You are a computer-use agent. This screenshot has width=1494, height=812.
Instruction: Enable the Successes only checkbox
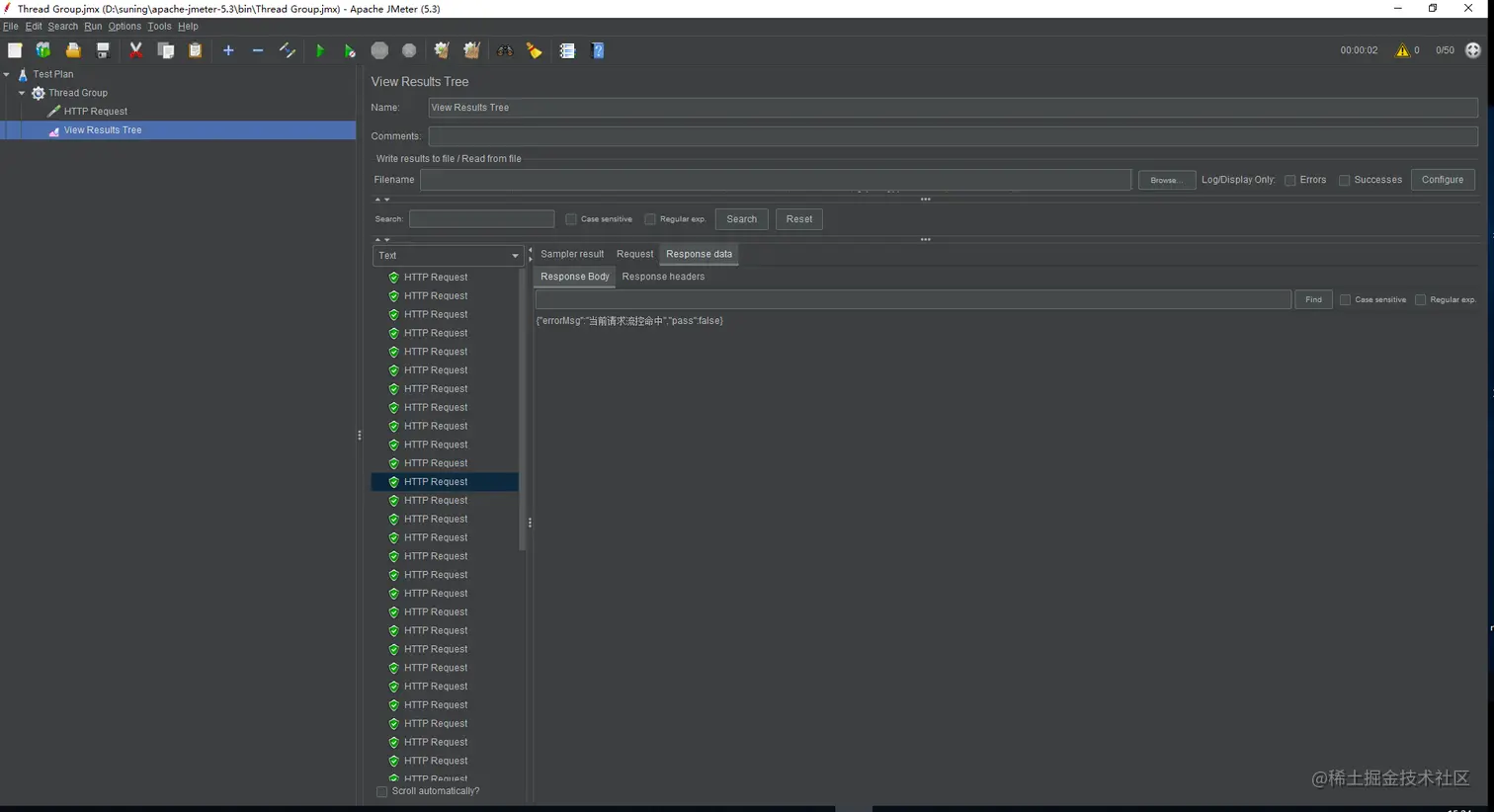[1345, 180]
